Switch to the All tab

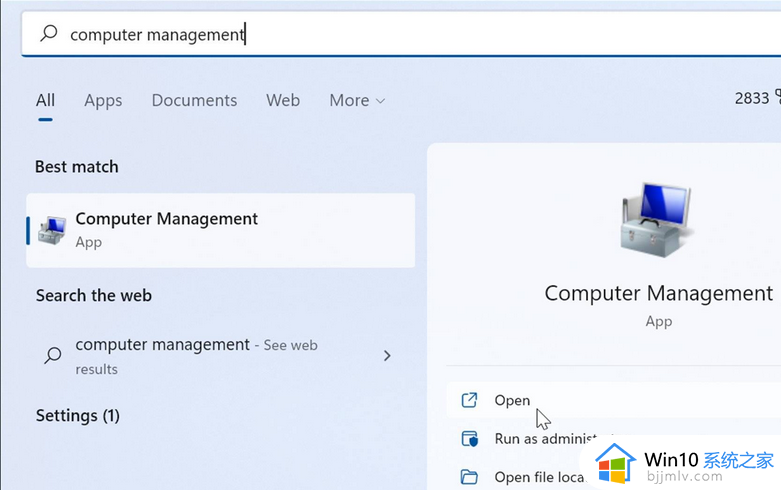coord(45,100)
